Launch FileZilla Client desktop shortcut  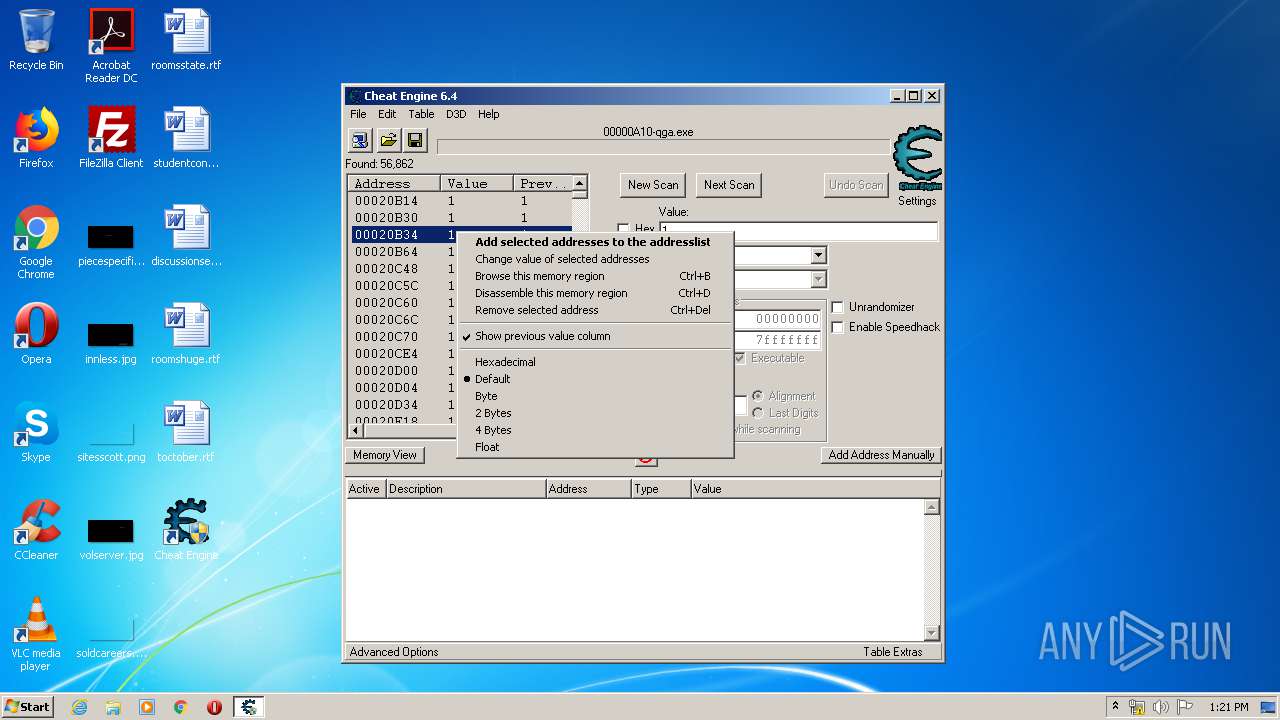click(x=111, y=138)
